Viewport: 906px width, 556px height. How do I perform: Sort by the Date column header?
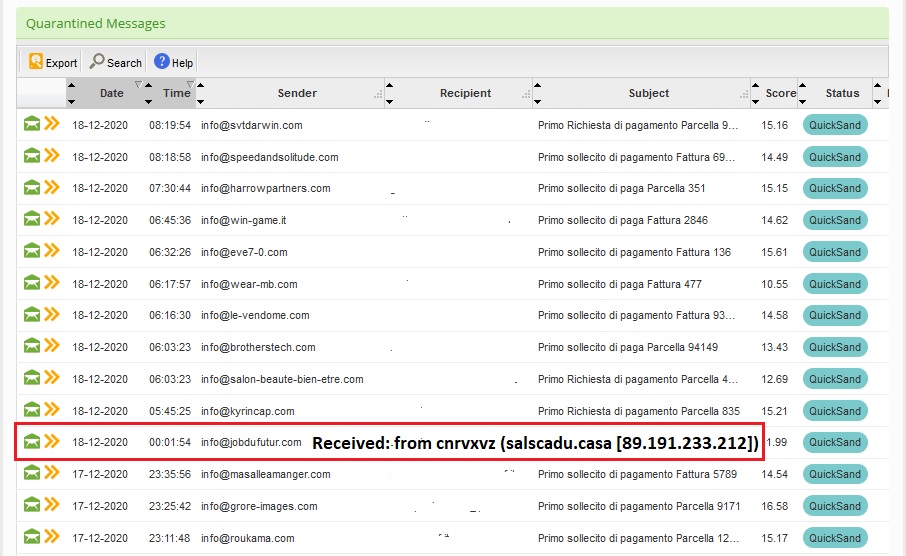click(112, 93)
